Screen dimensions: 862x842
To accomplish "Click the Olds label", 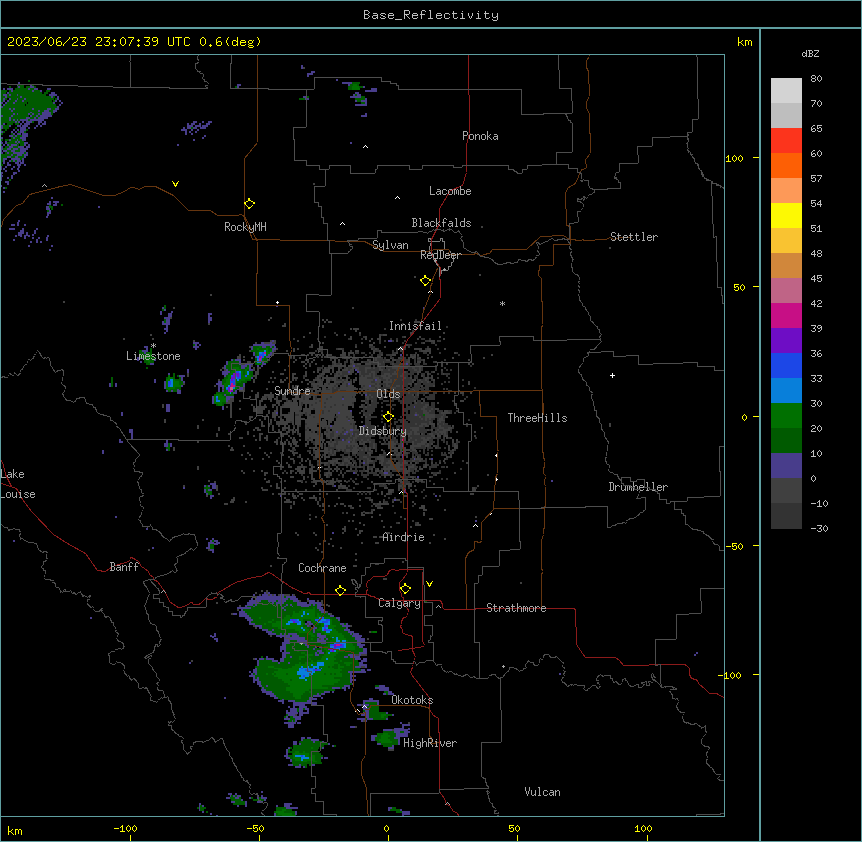I will coord(388,394).
